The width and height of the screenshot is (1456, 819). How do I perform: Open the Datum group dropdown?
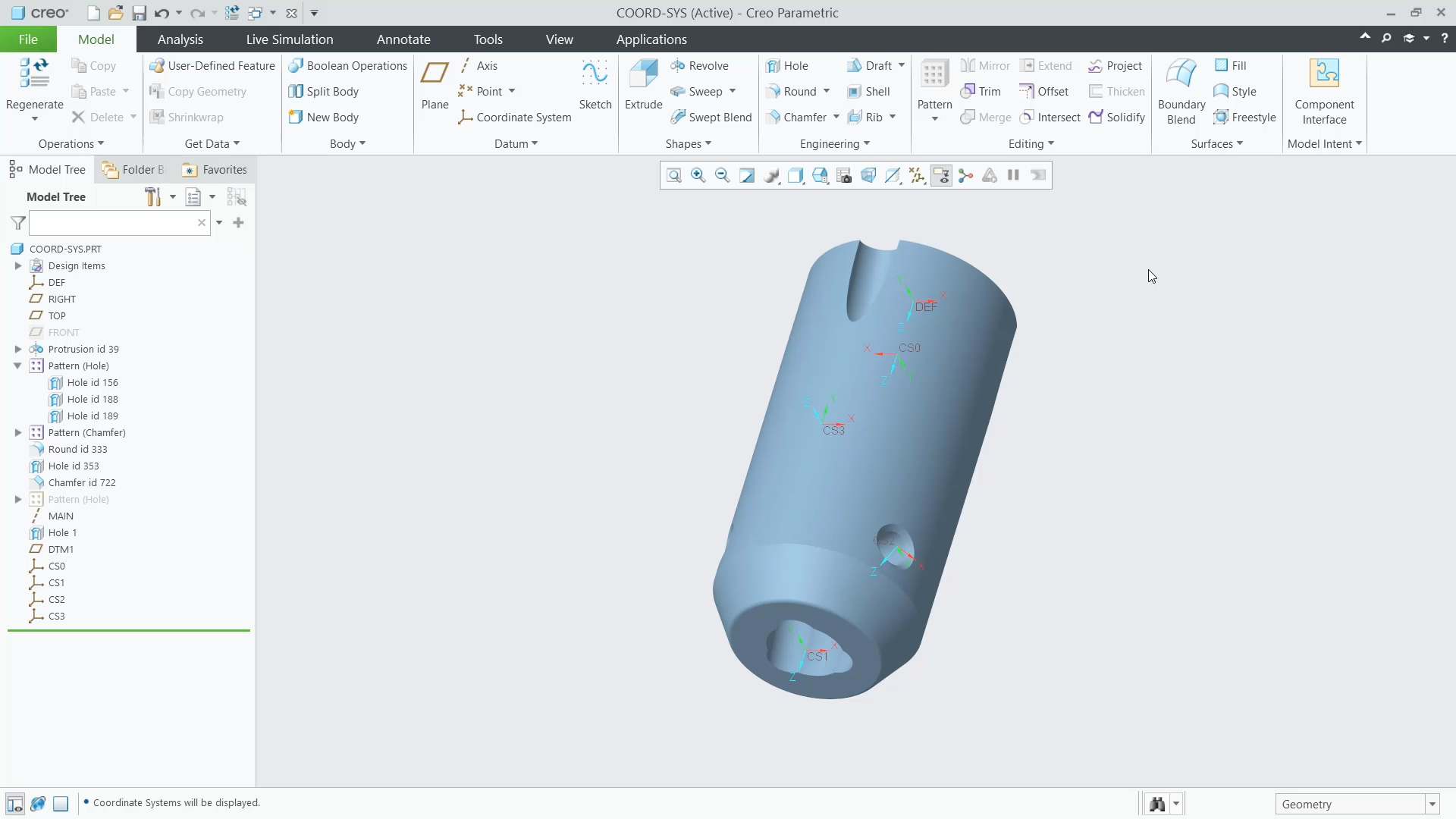point(516,143)
